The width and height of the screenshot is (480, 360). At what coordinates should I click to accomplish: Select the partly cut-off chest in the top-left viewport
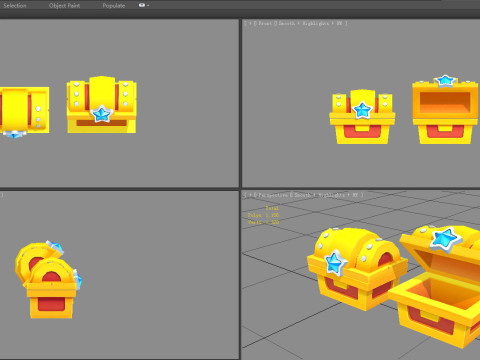[25, 112]
